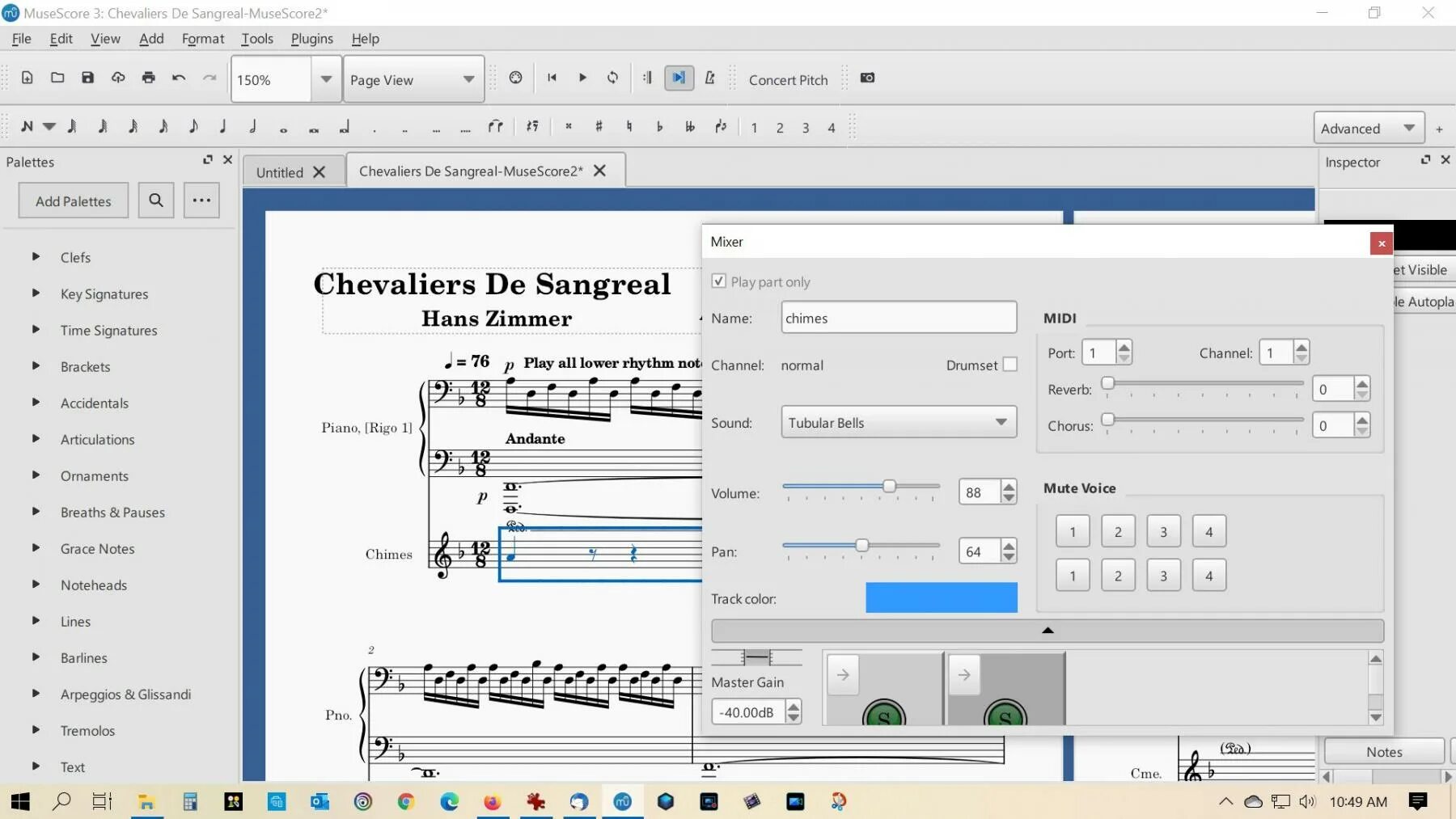Search palettes using the magnifier button
The width and height of the screenshot is (1456, 819).
tap(156, 201)
